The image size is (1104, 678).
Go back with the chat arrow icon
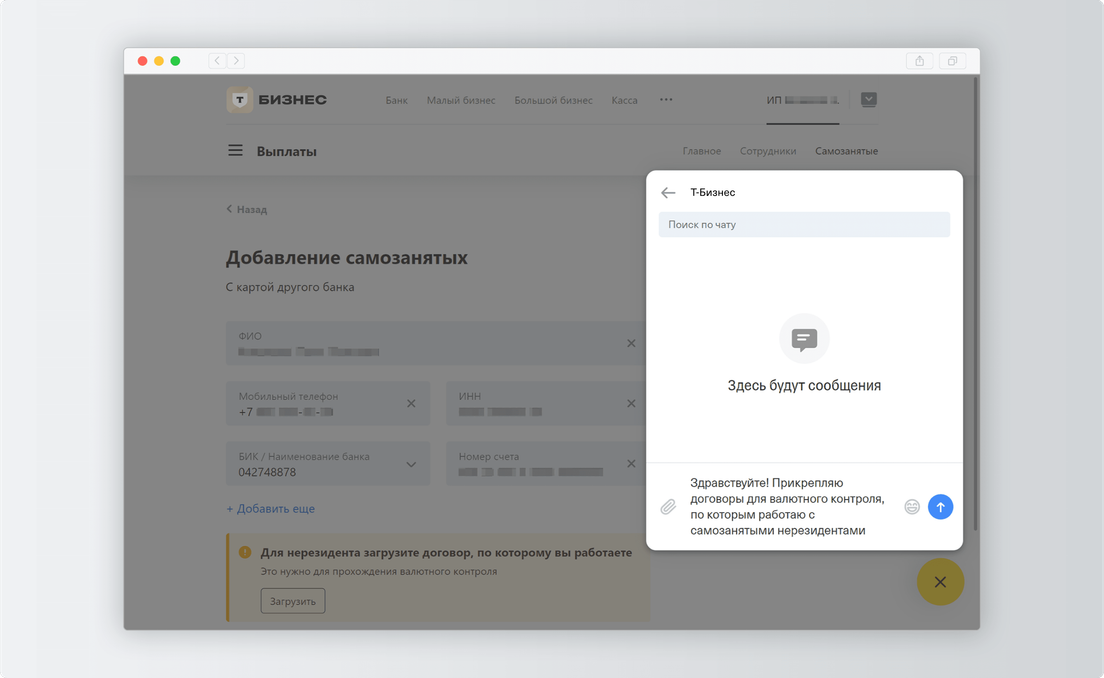coord(668,193)
